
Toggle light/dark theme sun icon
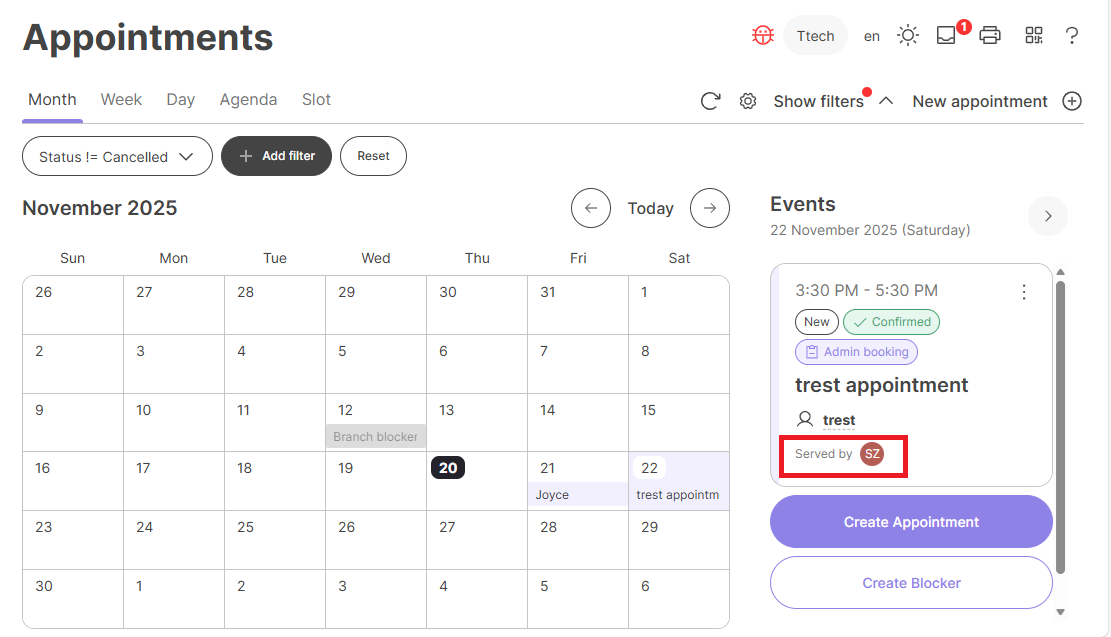coord(907,36)
